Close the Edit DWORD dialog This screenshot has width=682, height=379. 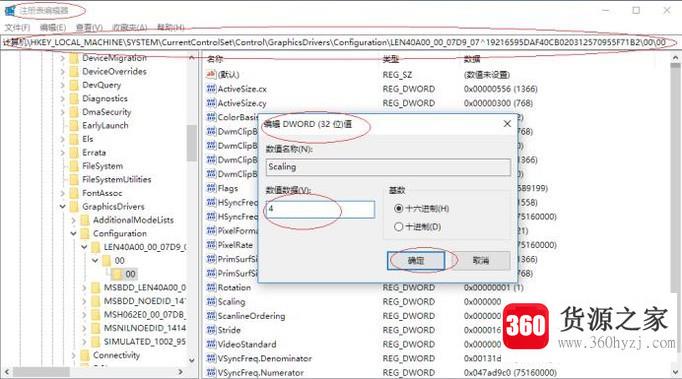[x=507, y=124]
